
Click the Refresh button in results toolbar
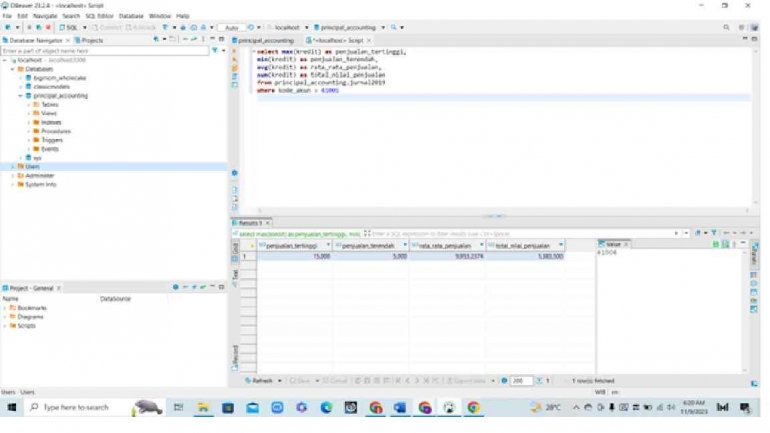(259, 381)
